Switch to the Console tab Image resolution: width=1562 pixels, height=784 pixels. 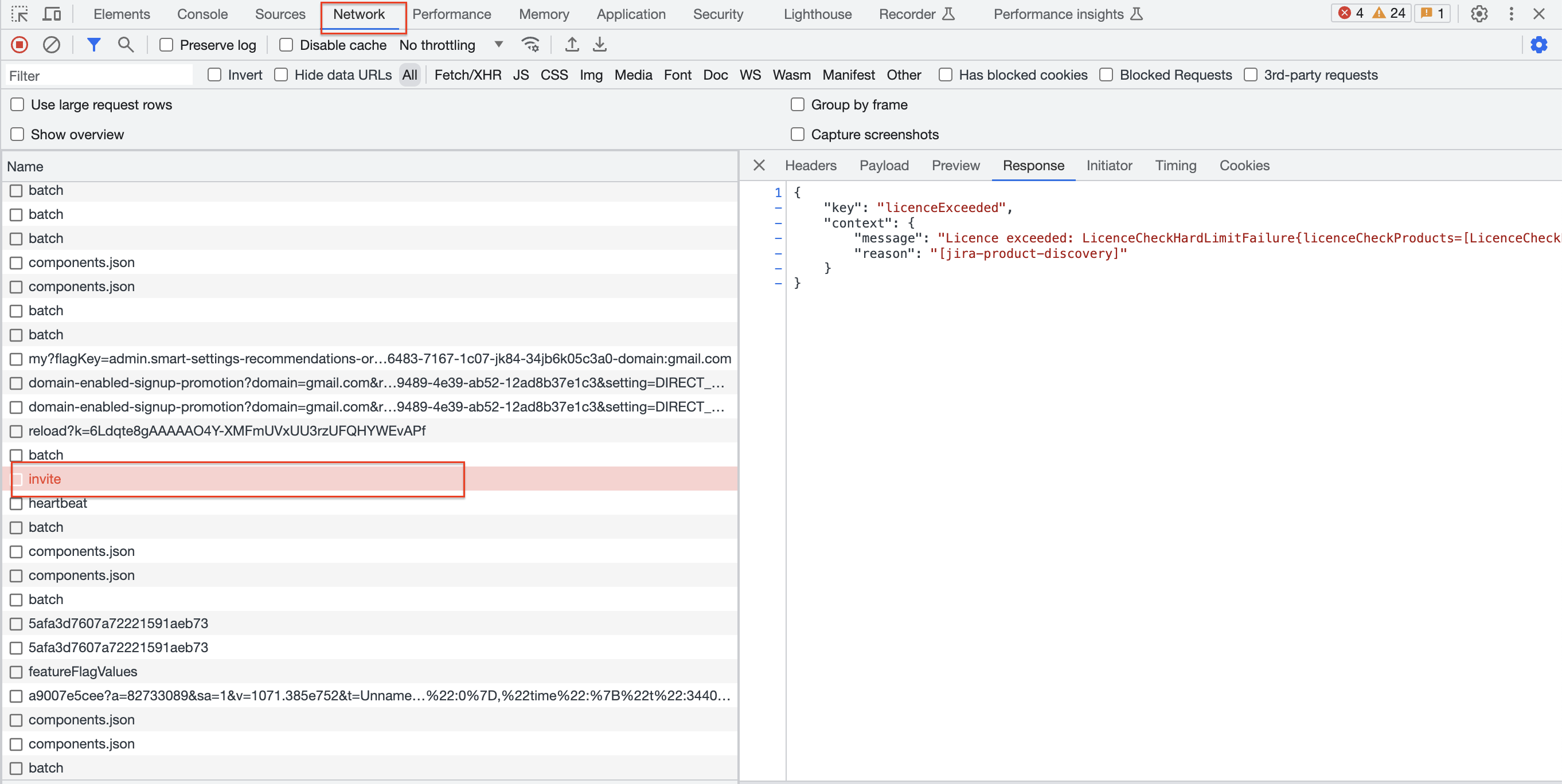202,14
